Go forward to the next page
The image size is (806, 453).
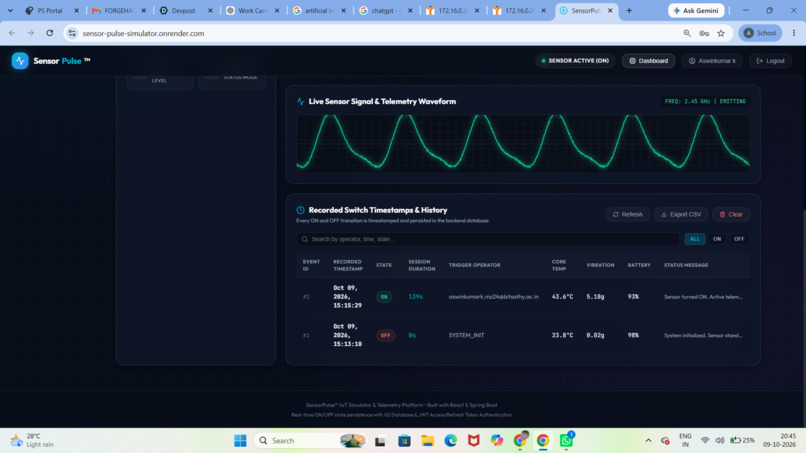[30, 33]
